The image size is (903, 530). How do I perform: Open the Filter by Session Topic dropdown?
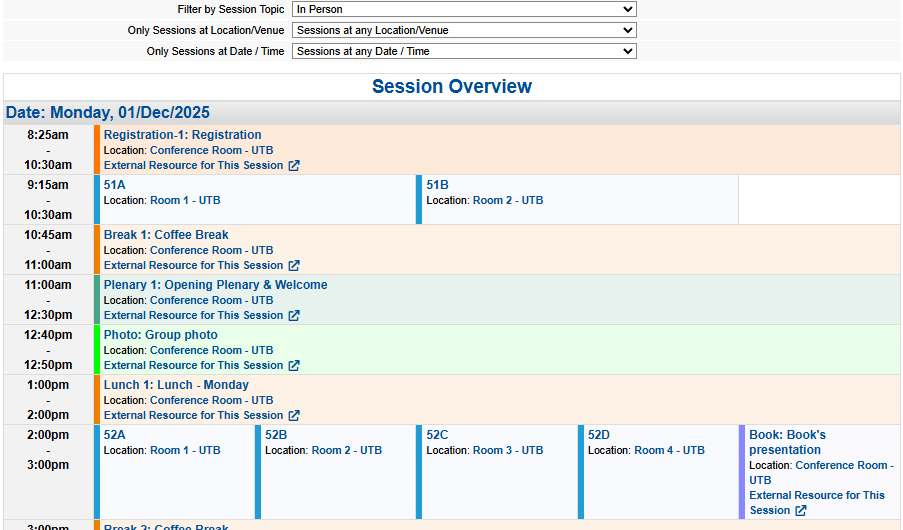464,9
